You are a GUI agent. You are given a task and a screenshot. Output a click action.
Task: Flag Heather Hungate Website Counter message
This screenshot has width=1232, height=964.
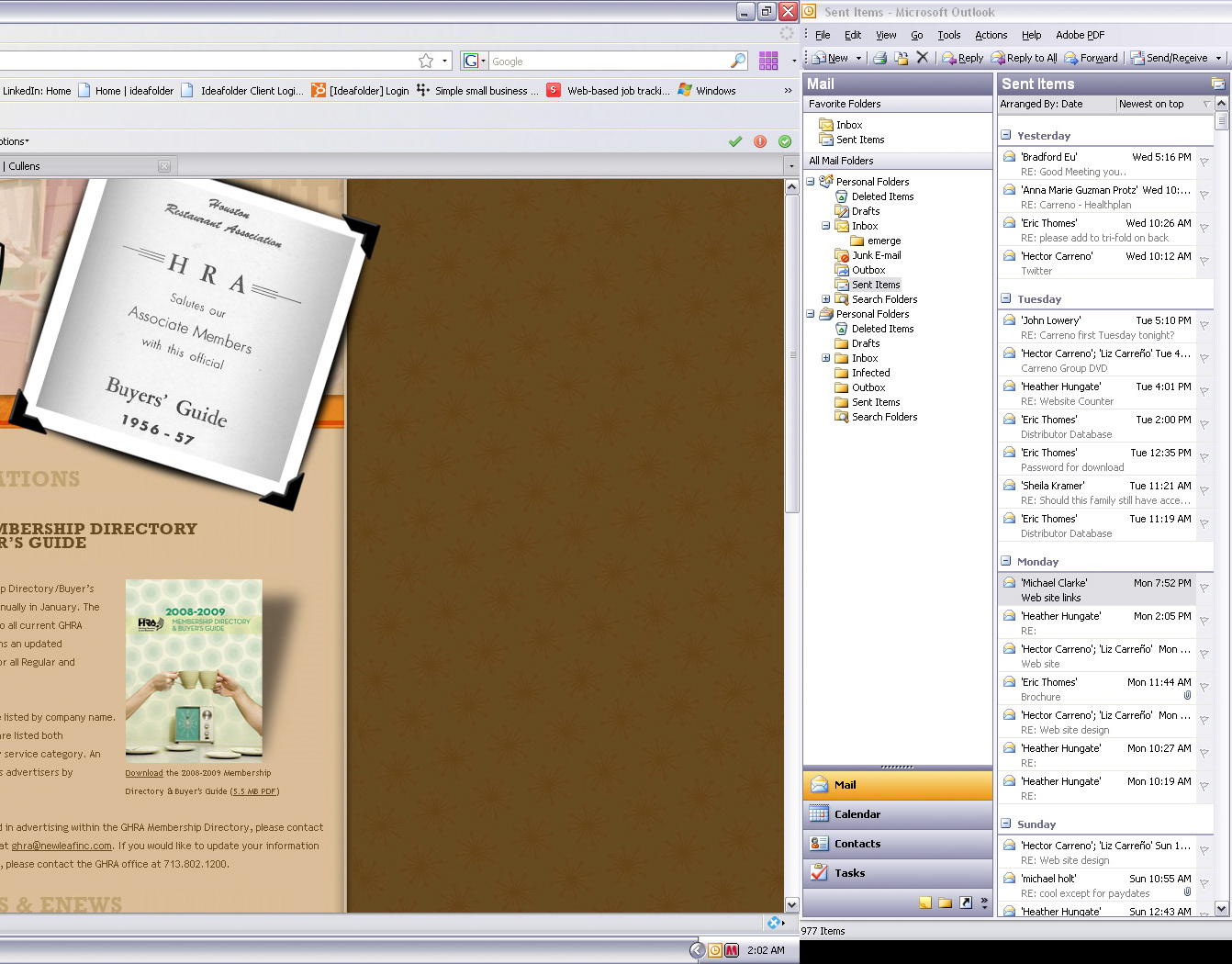click(1204, 392)
